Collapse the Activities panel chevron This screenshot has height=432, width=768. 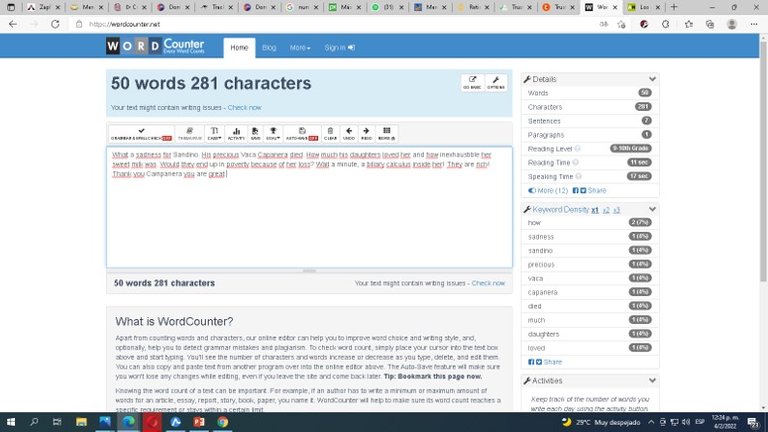[652, 381]
